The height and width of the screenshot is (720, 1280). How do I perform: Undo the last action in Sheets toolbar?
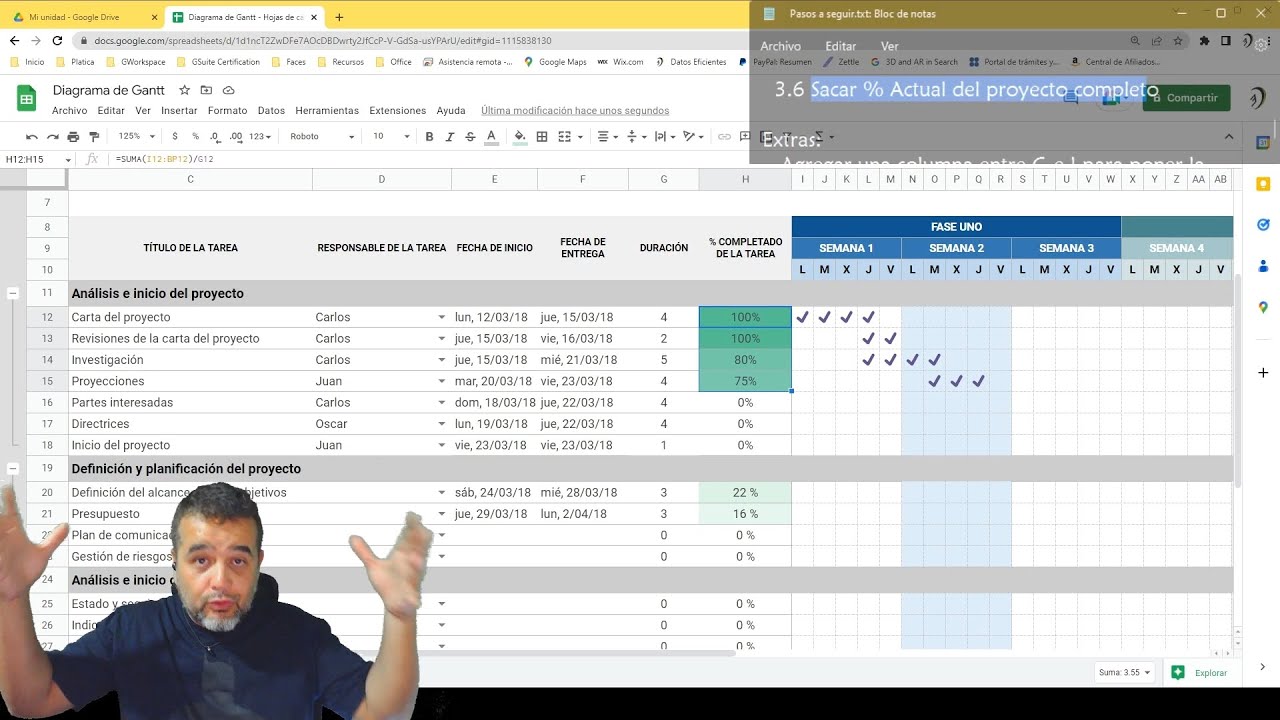(x=32, y=137)
